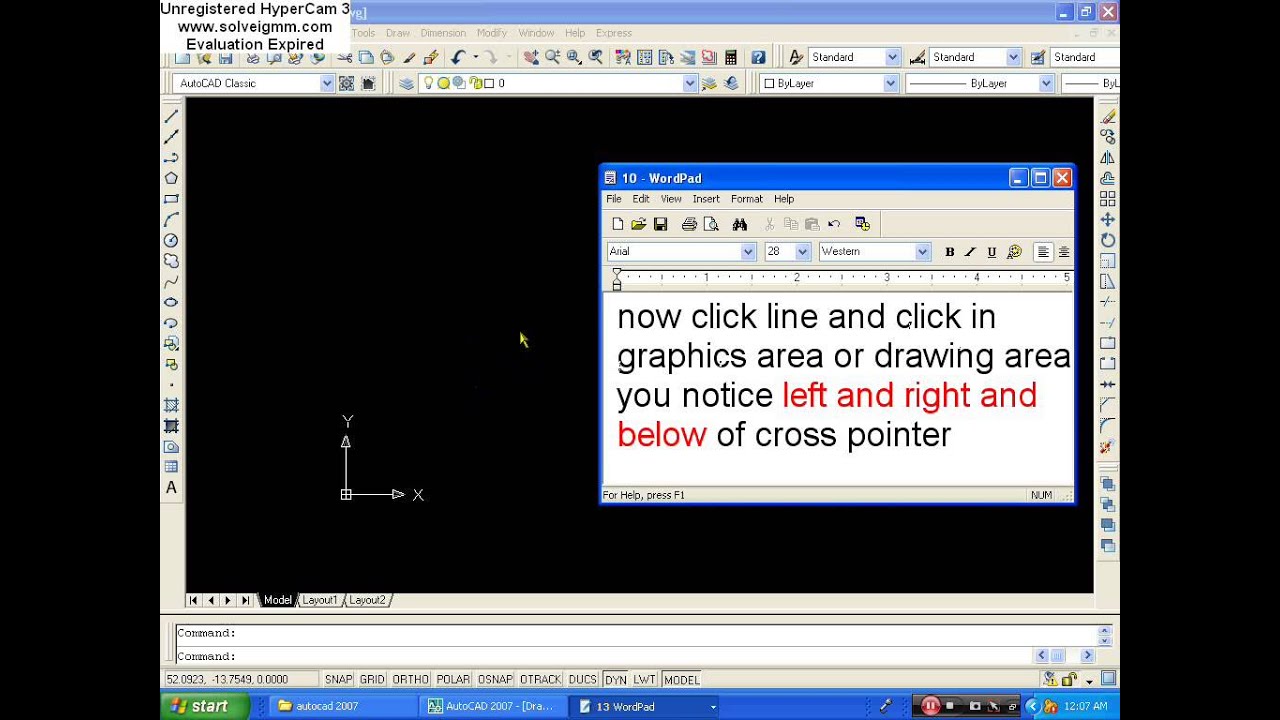Screen dimensions: 1280x720
Task: Pick the Polygon drawing tool
Action: tap(171, 178)
